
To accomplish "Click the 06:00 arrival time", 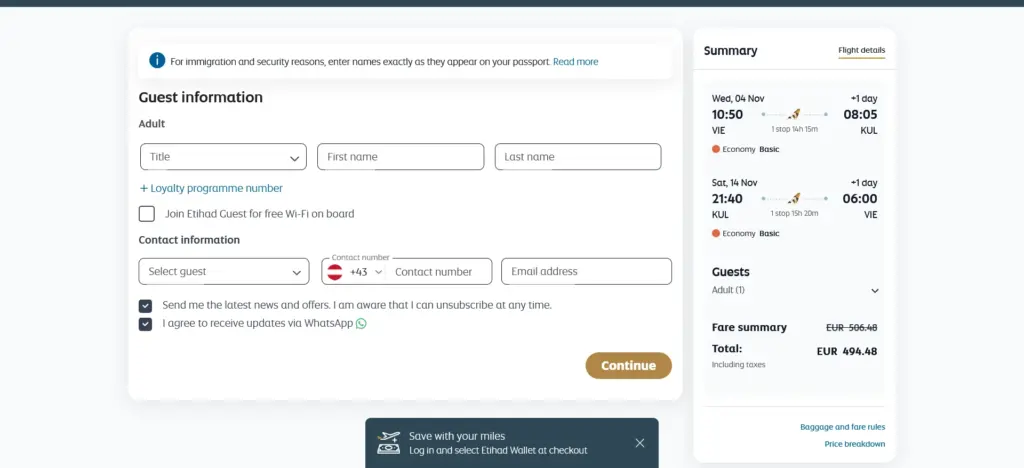I will click(x=860, y=198).
